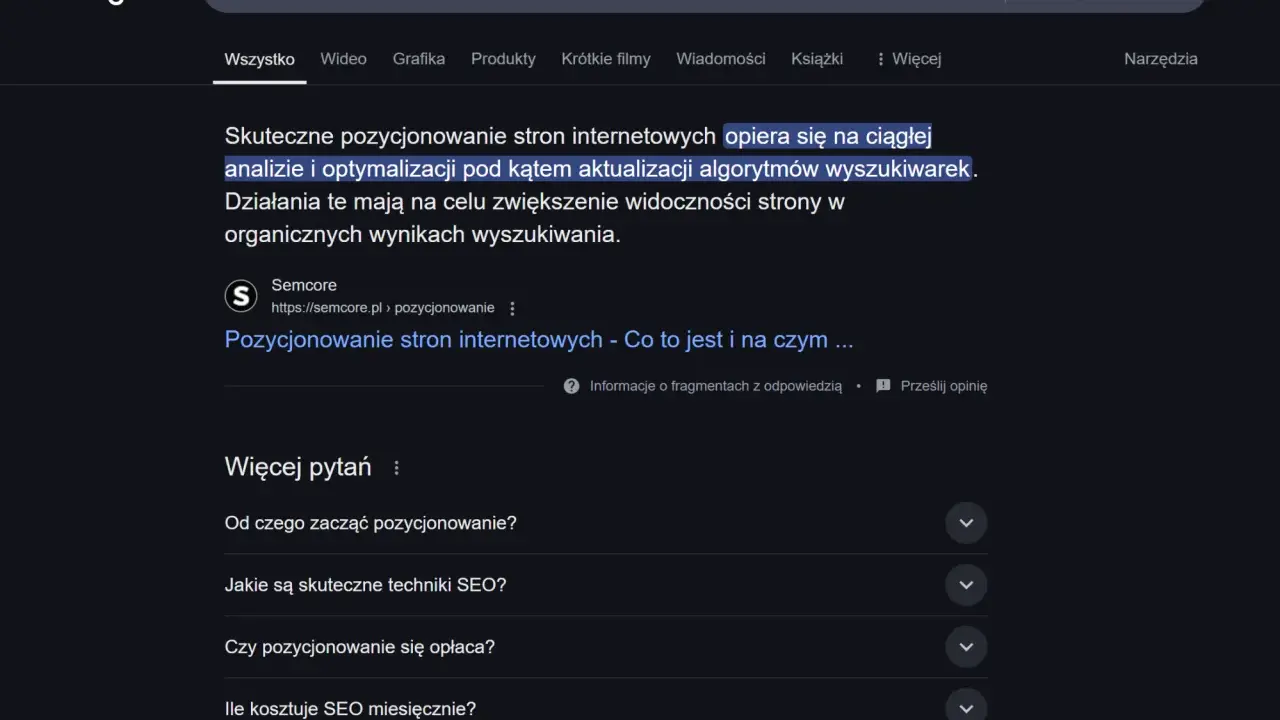Click the Więcej pytań heading
Viewport: 1280px width, 720px height.
(x=298, y=467)
